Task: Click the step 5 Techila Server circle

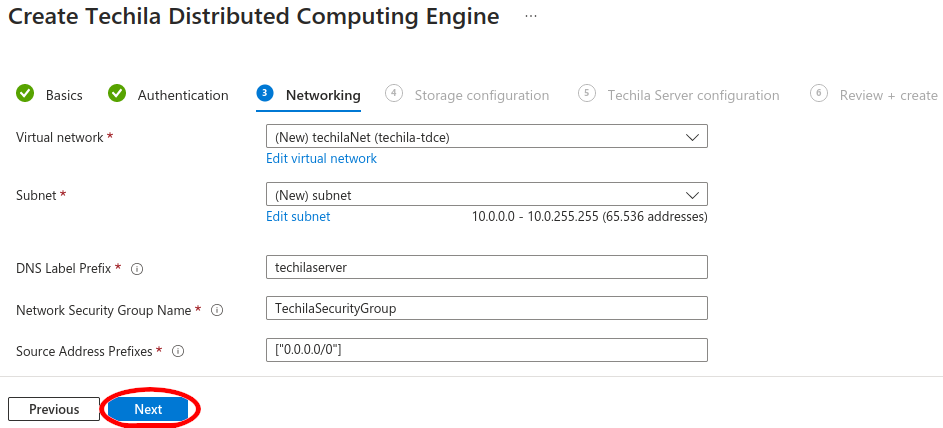Action: (587, 93)
